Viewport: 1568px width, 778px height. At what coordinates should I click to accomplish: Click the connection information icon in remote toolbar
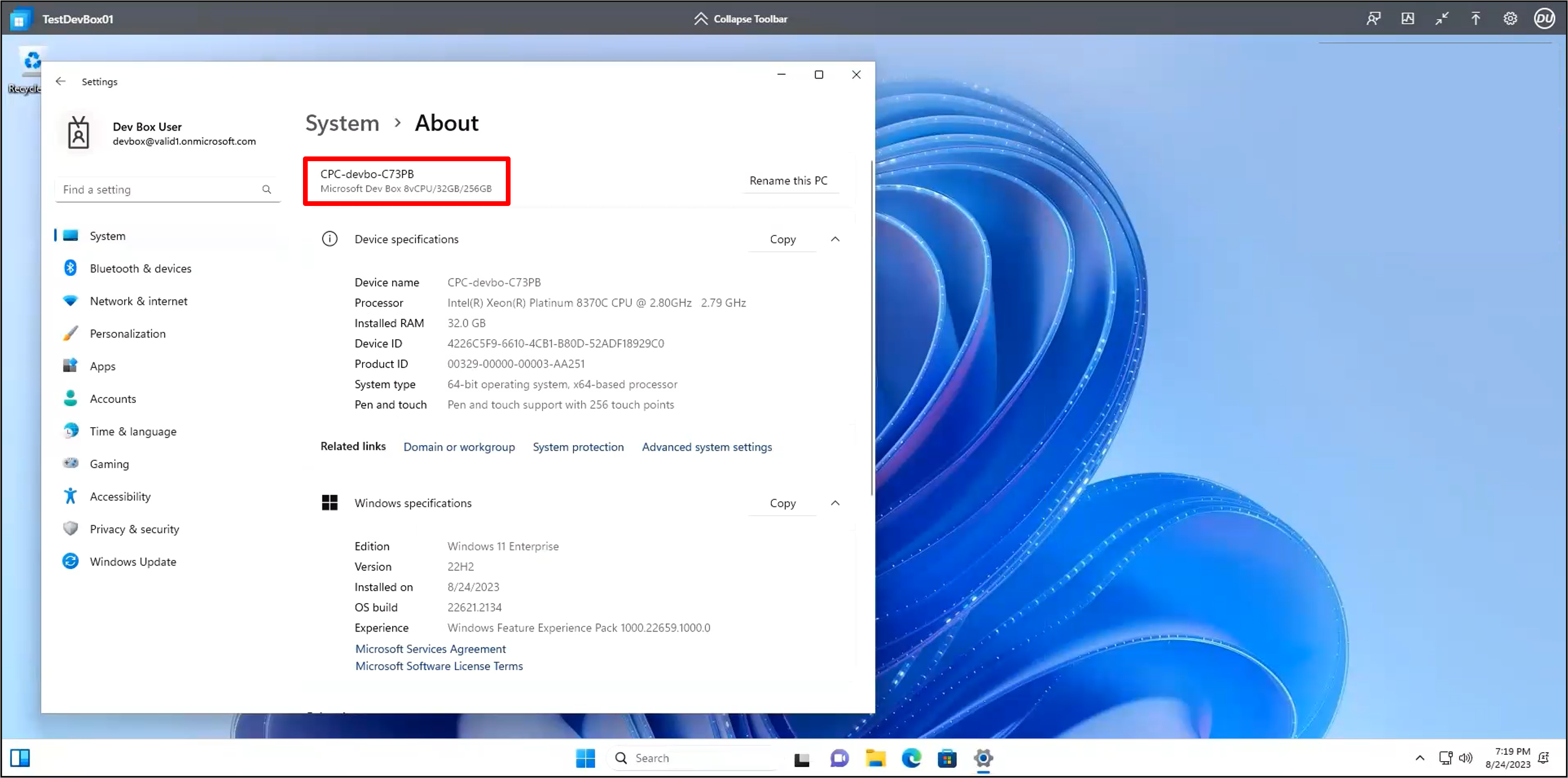click(1407, 19)
